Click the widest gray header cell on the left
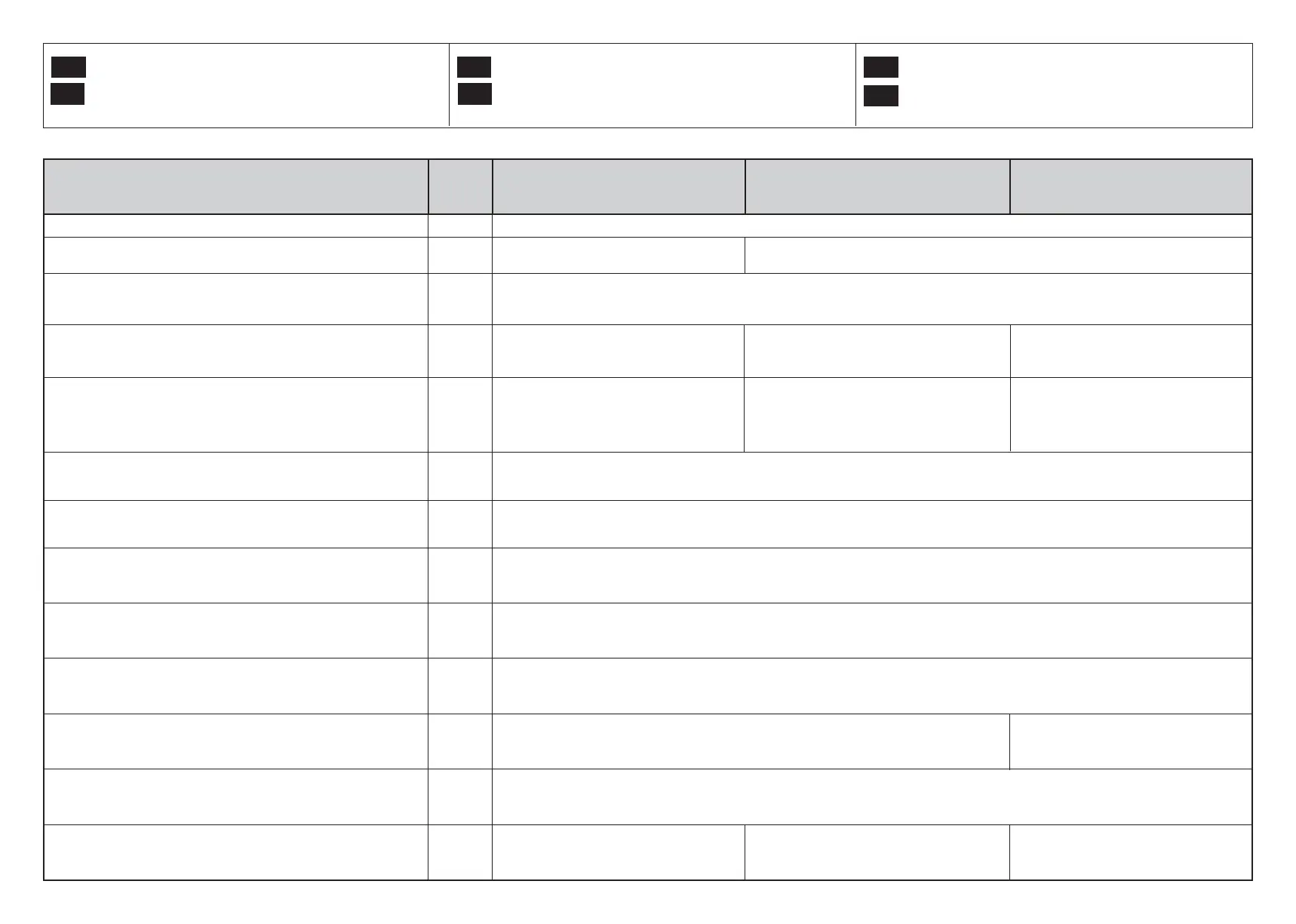Image resolution: width=1296 pixels, height=924 pixels. [235, 186]
